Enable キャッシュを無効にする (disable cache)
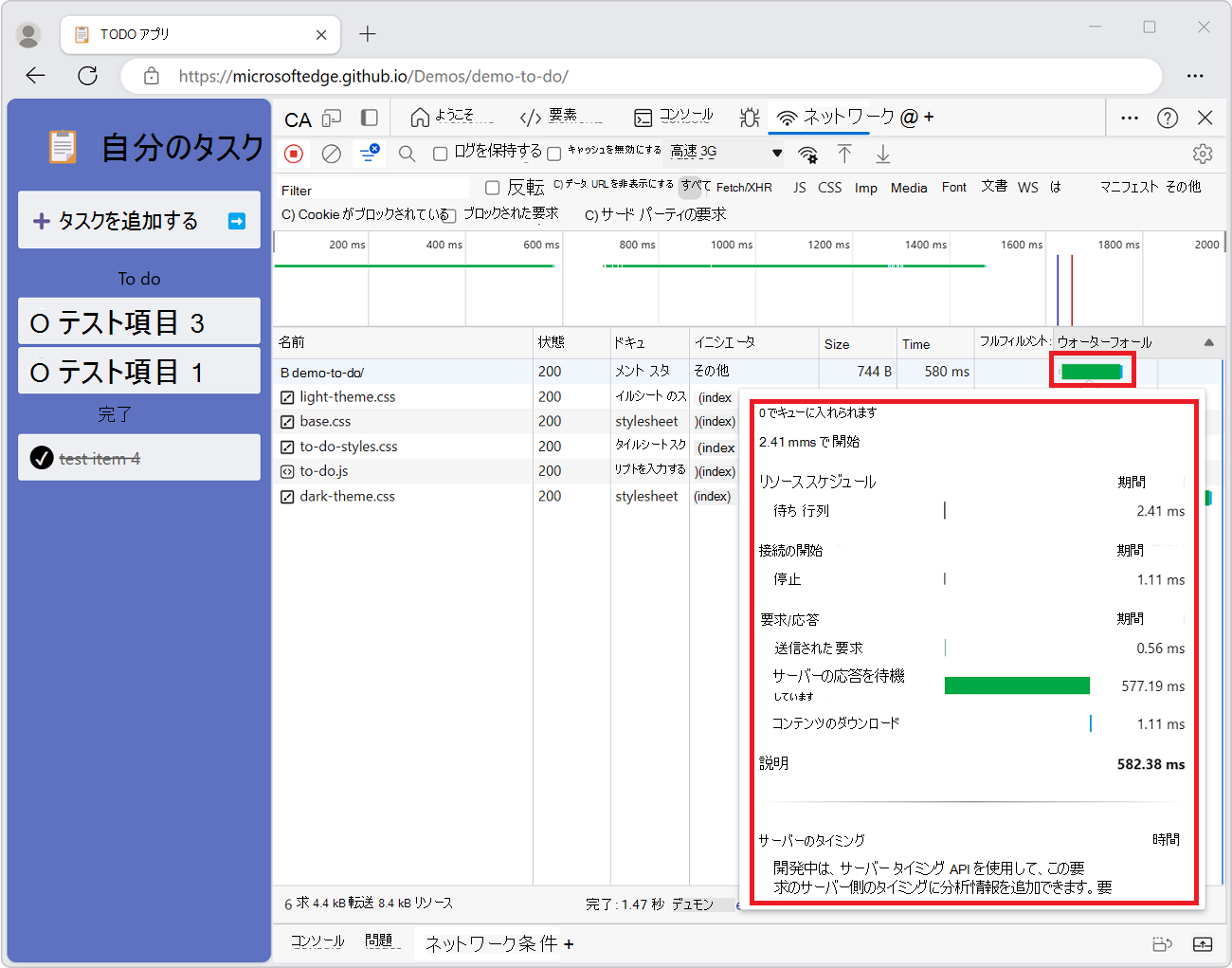 tap(553, 153)
